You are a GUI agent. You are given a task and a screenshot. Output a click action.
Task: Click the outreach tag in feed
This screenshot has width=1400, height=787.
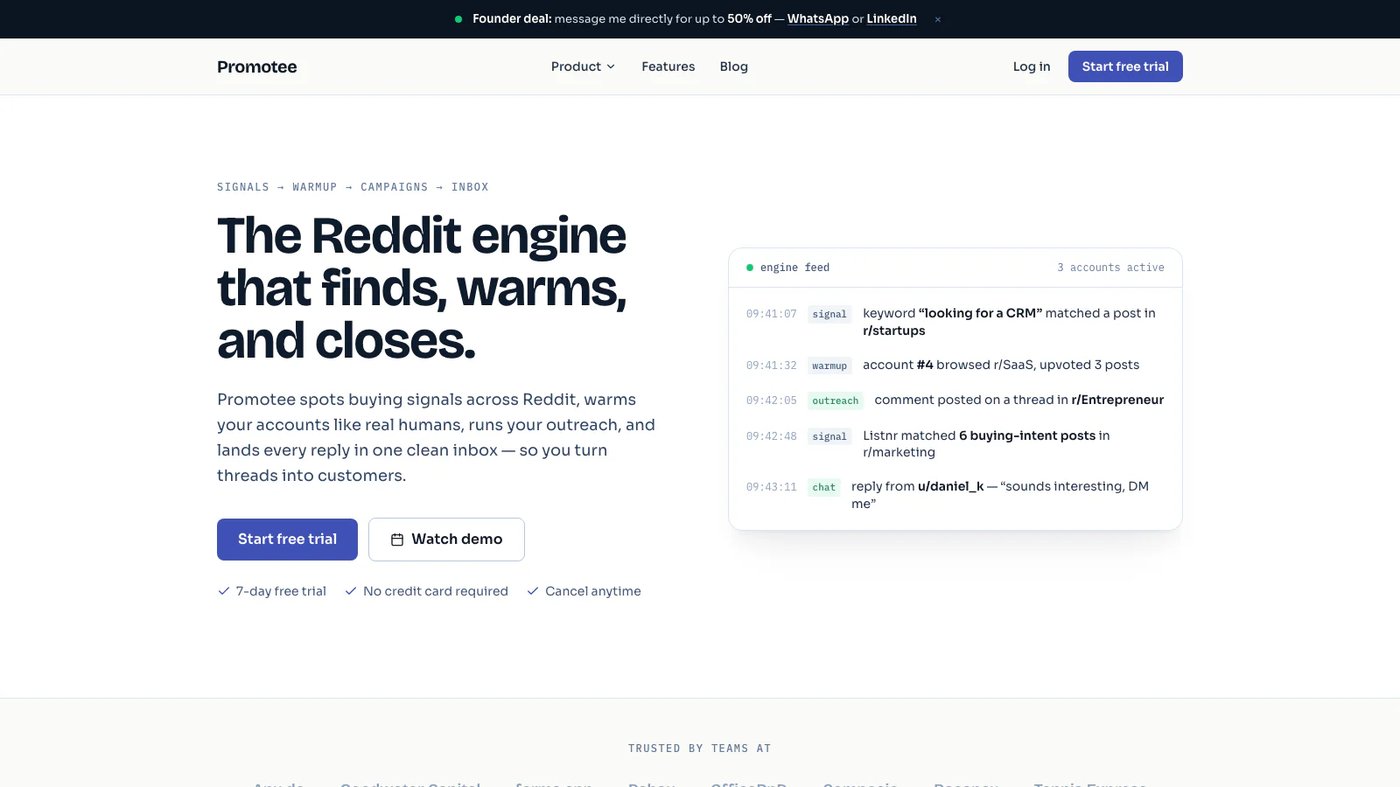(835, 401)
